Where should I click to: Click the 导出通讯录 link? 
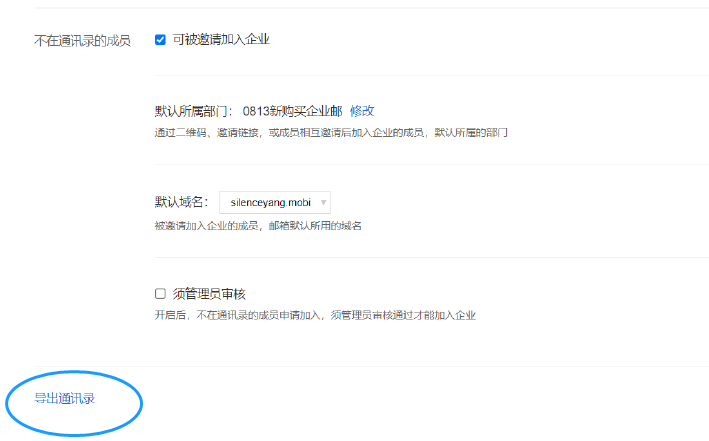(x=65, y=398)
